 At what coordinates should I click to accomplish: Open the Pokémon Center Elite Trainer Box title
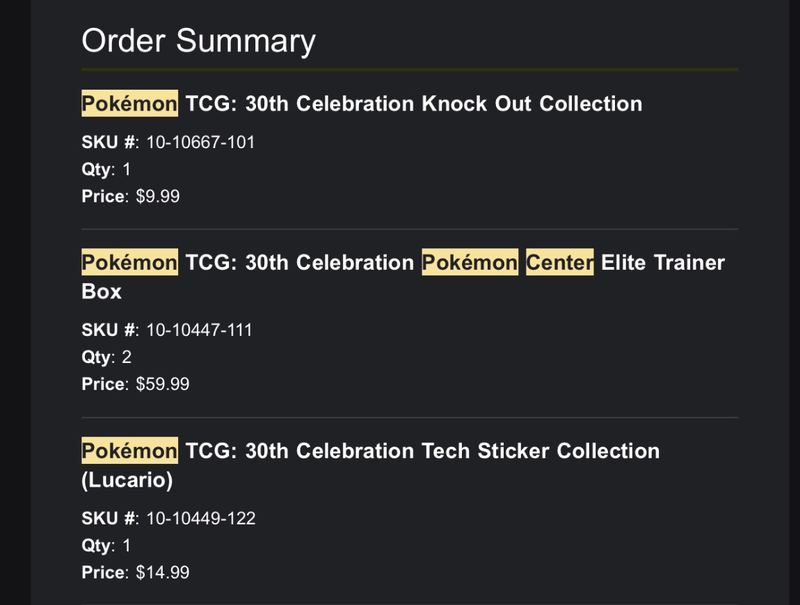(403, 277)
